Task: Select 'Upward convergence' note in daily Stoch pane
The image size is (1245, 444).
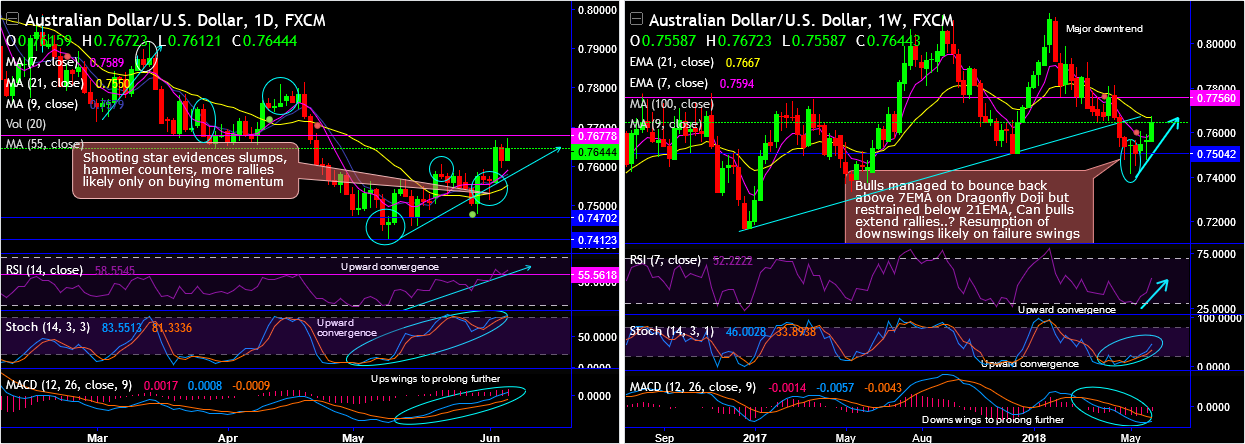Action: pyautogui.click(x=348, y=327)
